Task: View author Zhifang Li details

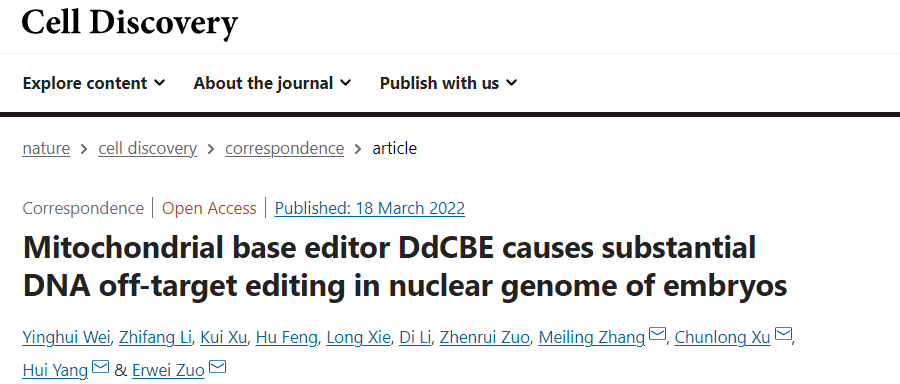Action: [155, 338]
